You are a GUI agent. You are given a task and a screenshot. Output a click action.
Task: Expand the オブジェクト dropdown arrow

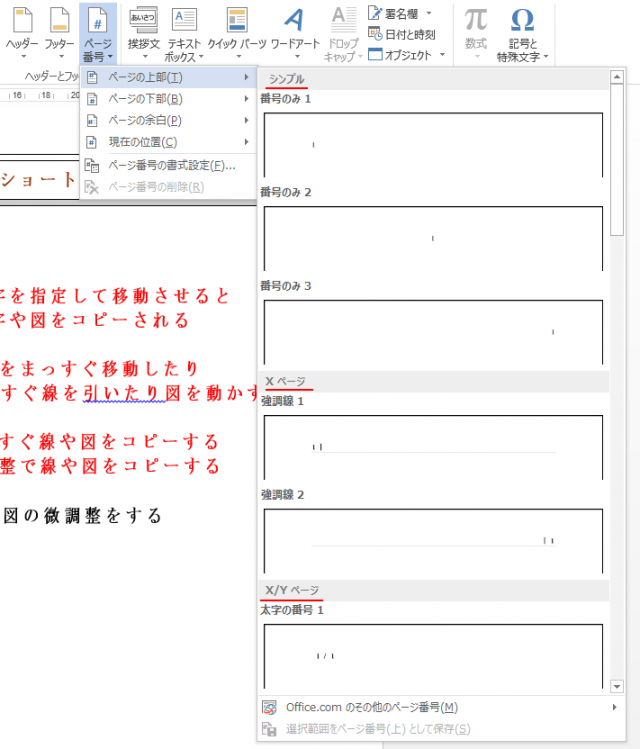tap(442, 54)
